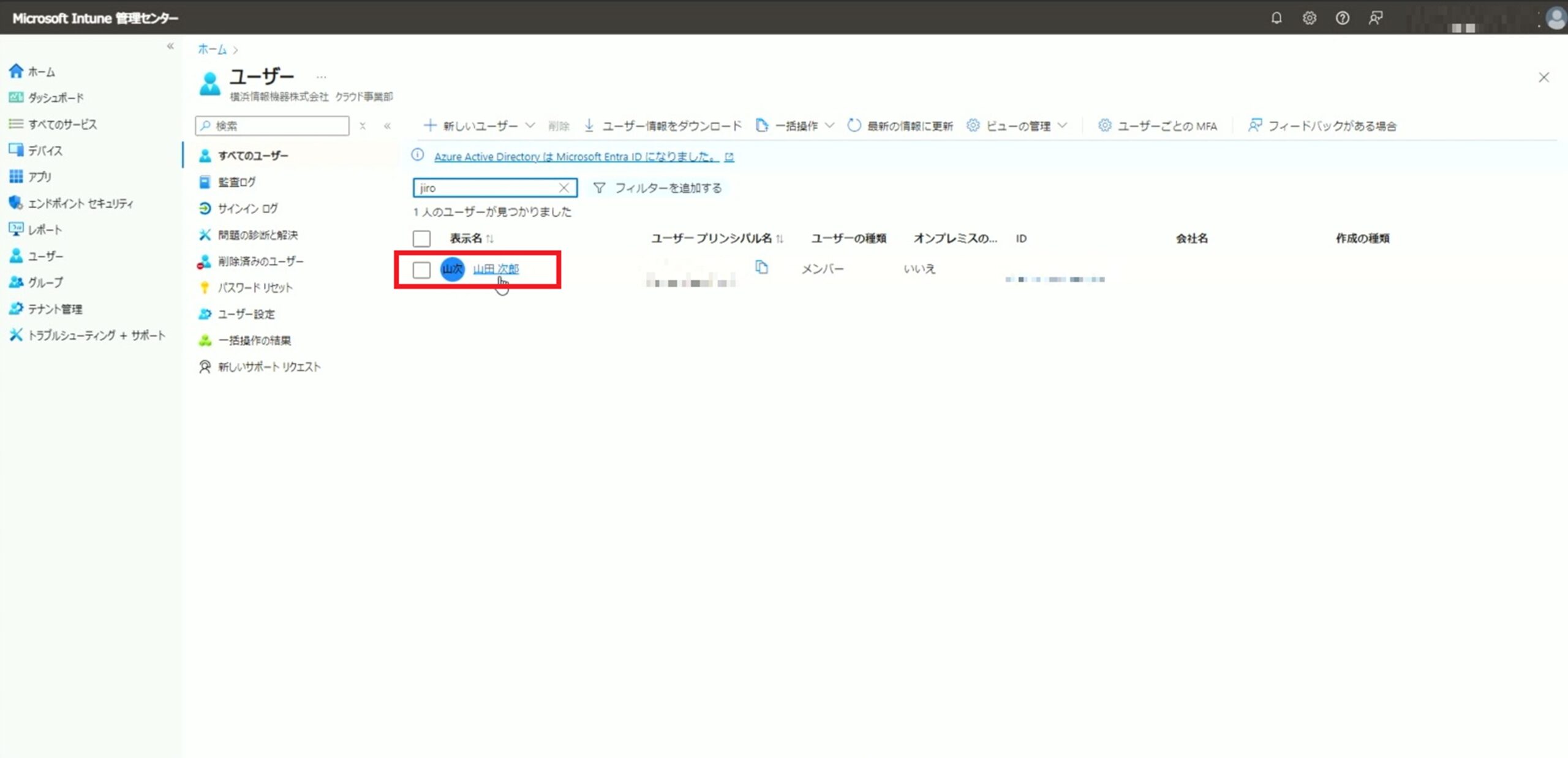Go to ホーム in left navigation
Screen dimensions: 1568x758
[x=41, y=72]
